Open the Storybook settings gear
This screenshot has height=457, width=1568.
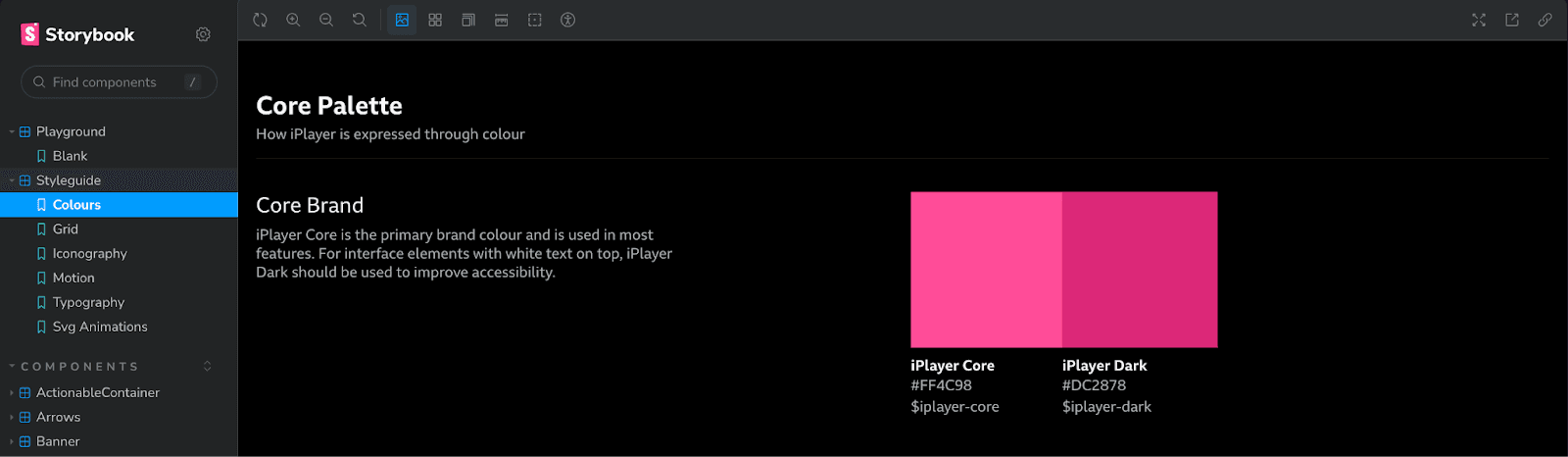pos(203,34)
